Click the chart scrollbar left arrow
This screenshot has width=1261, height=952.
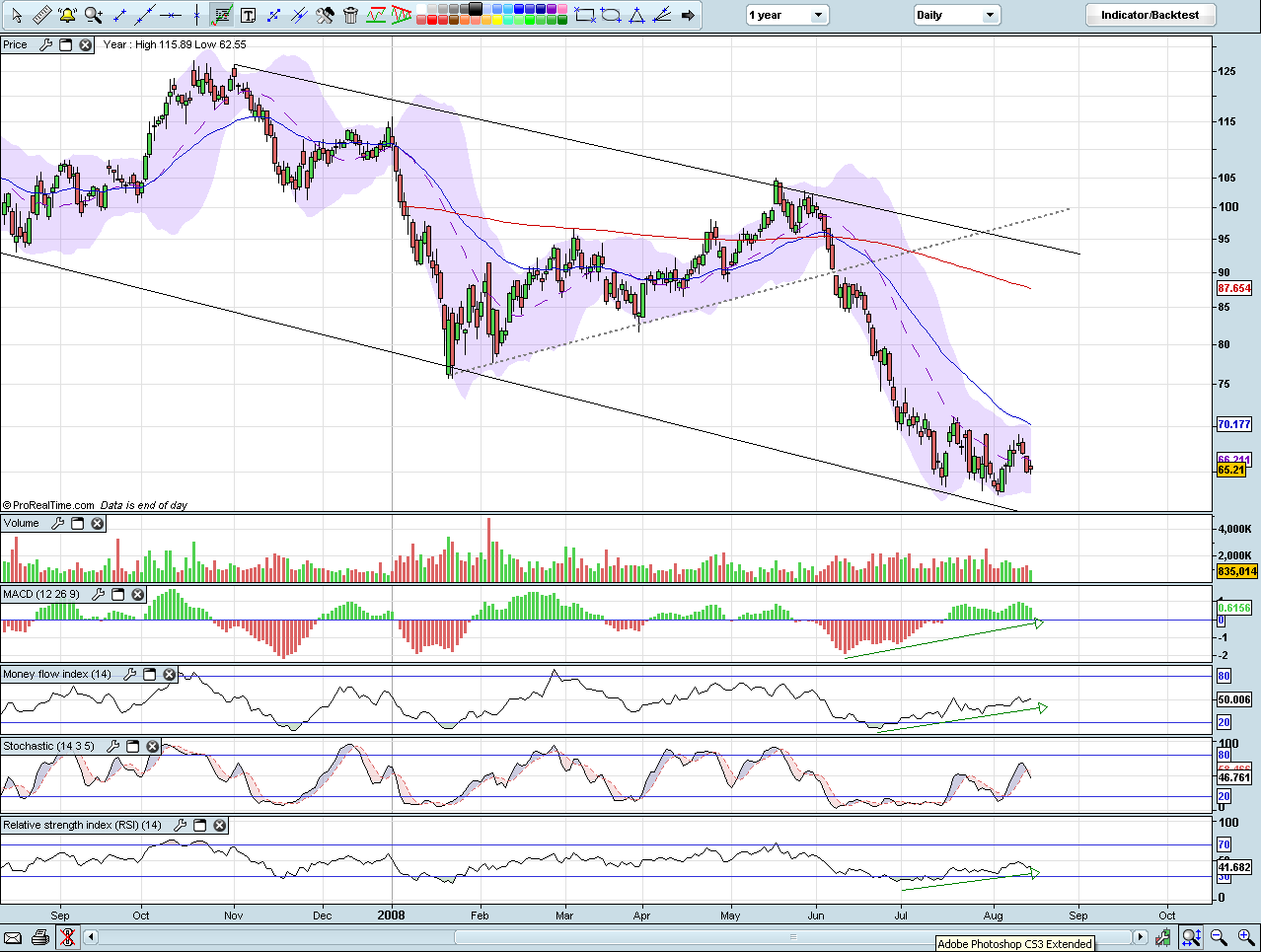[x=91, y=937]
